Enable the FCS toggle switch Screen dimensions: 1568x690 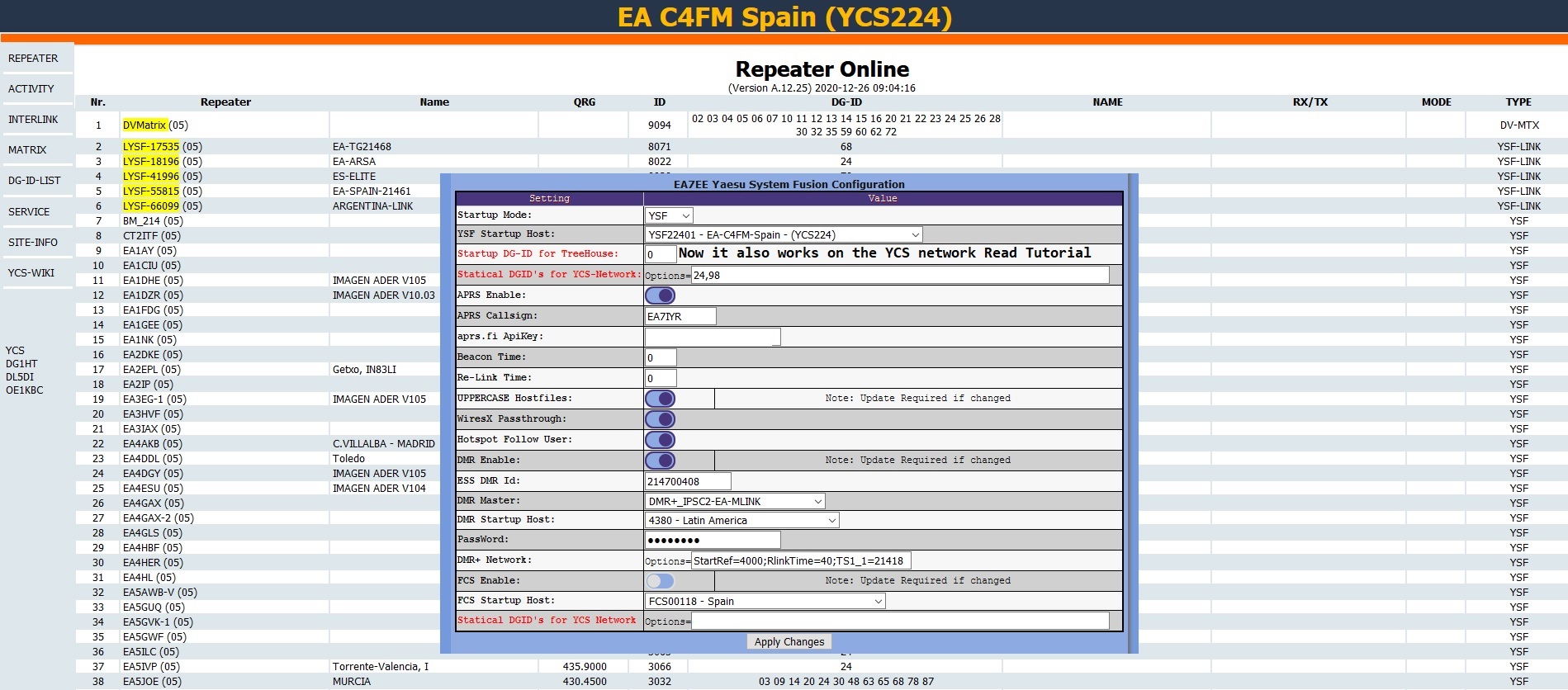(x=660, y=581)
